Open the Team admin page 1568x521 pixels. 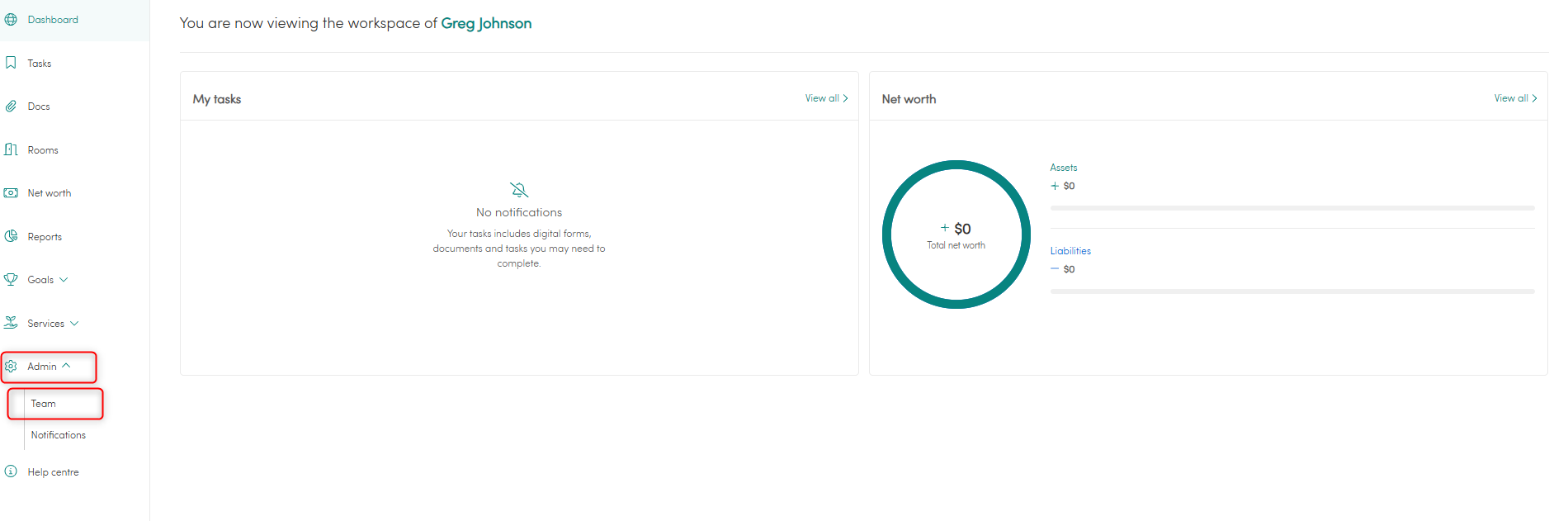pyautogui.click(x=44, y=404)
